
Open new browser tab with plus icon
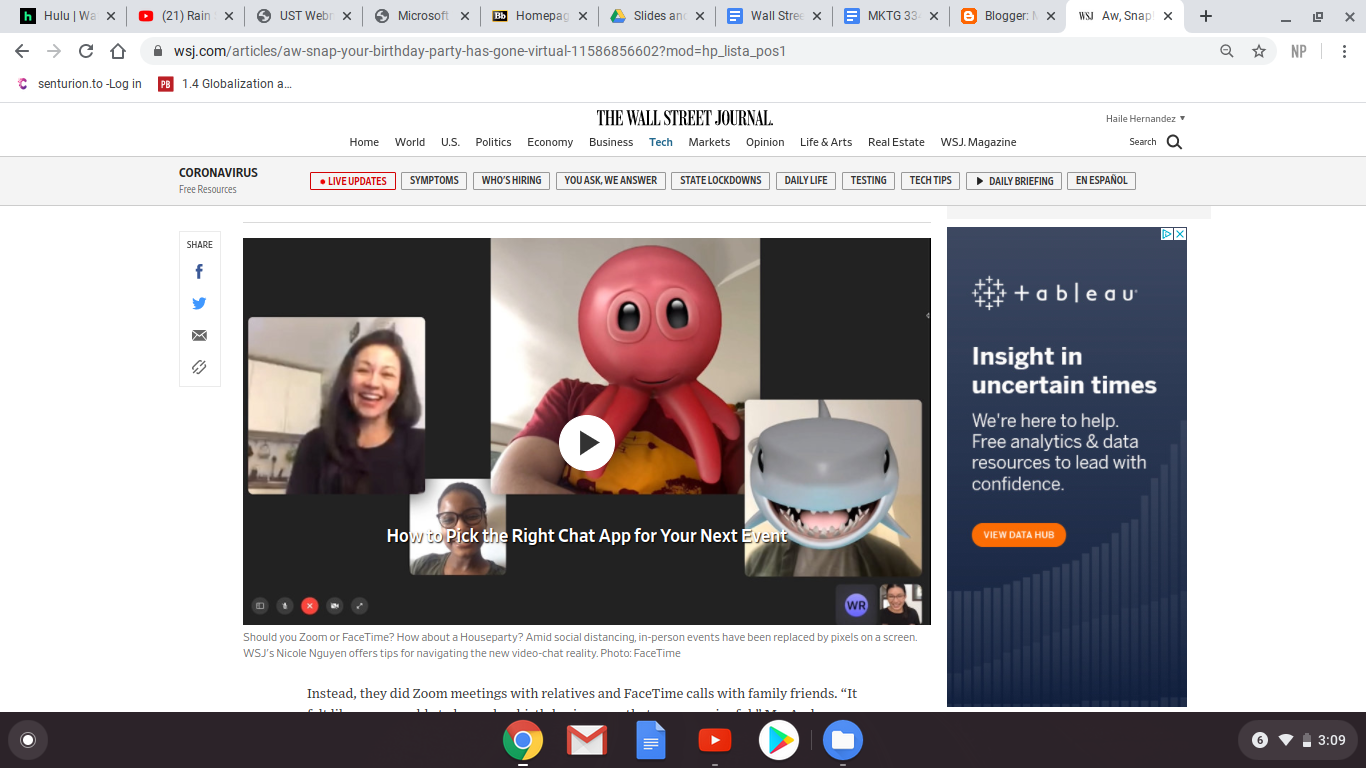(x=1206, y=16)
